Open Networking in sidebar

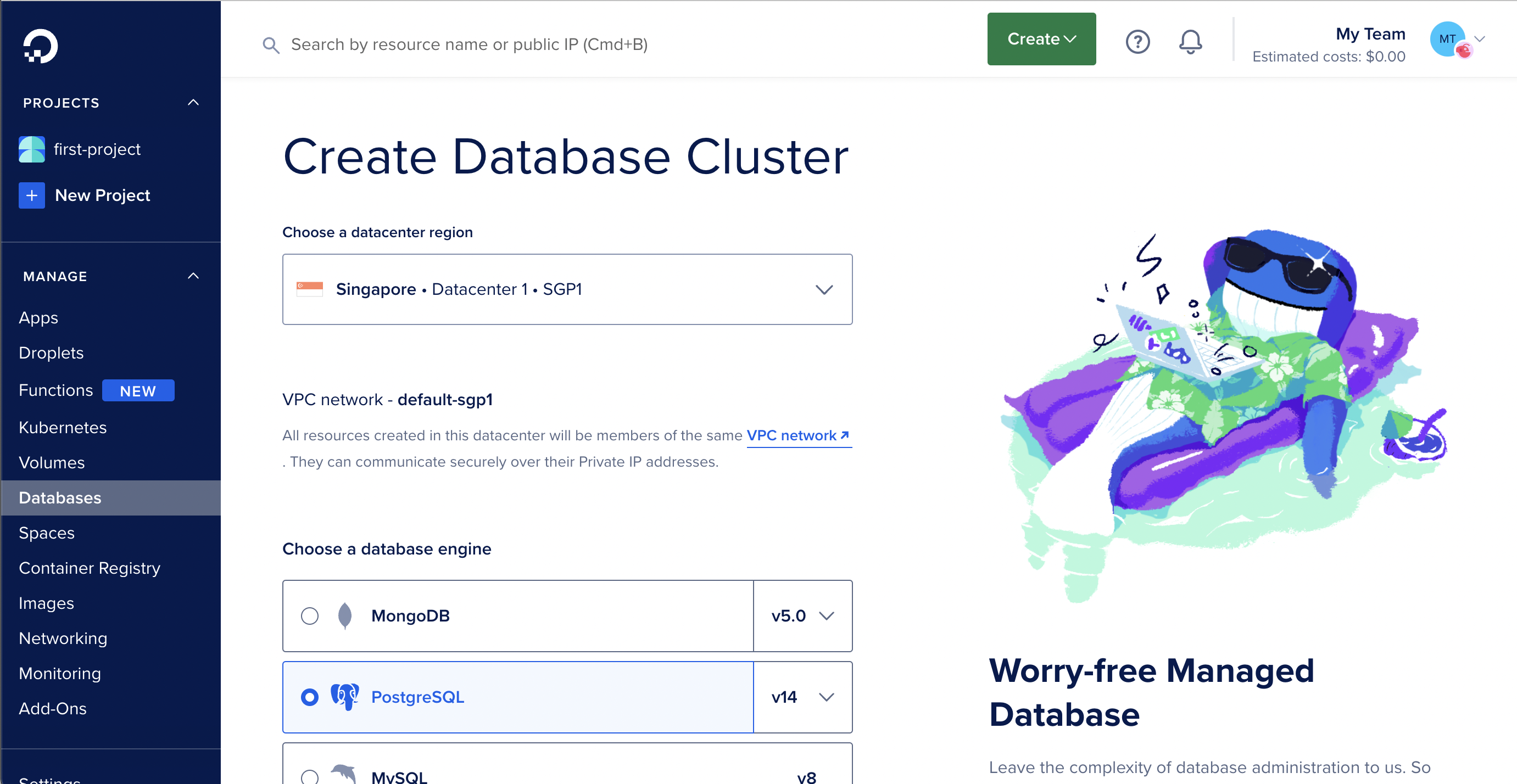[63, 638]
